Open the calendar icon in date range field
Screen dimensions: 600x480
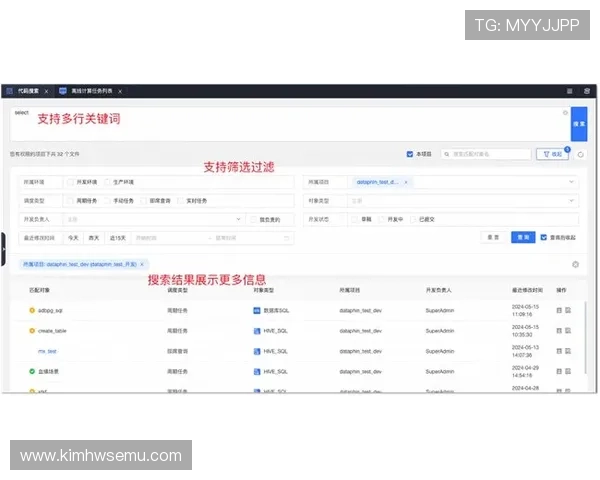tap(286, 238)
